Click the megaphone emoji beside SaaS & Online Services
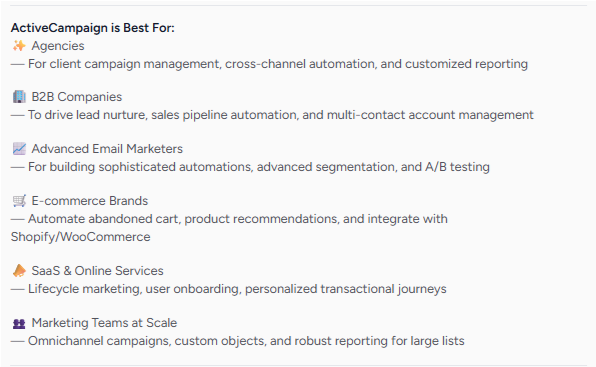Viewport: 596px width, 367px height. pyautogui.click(x=19, y=271)
